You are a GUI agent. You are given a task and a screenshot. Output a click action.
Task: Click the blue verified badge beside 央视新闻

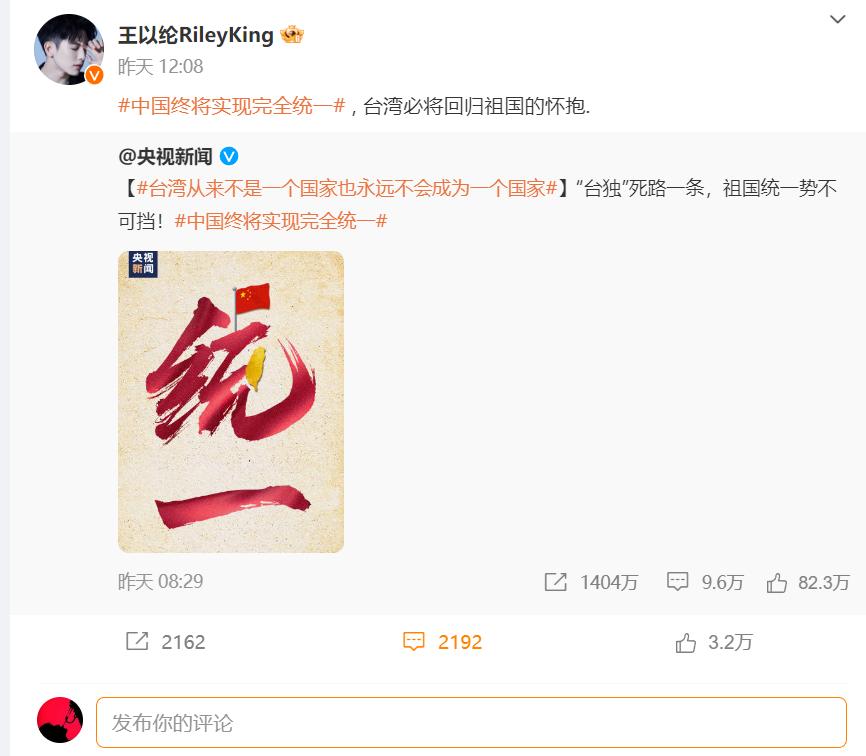[229, 157]
